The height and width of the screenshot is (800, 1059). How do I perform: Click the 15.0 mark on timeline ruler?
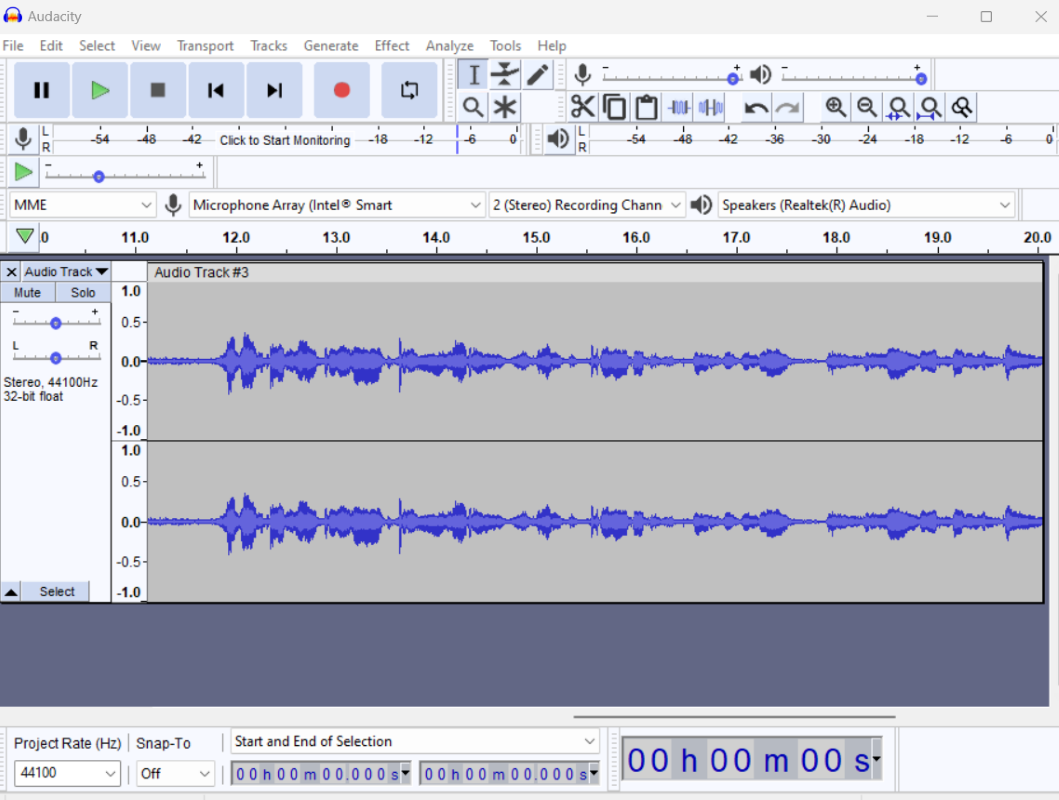[536, 238]
